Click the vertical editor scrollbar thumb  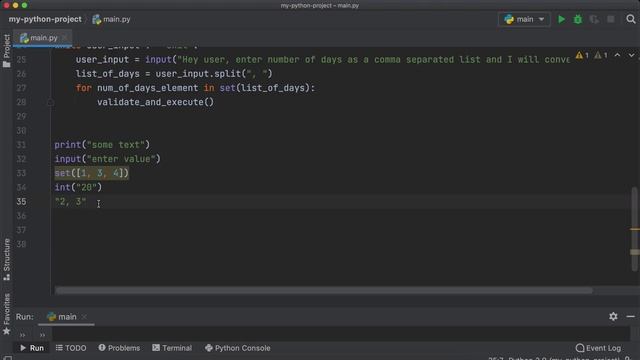pyautogui.click(x=634, y=229)
